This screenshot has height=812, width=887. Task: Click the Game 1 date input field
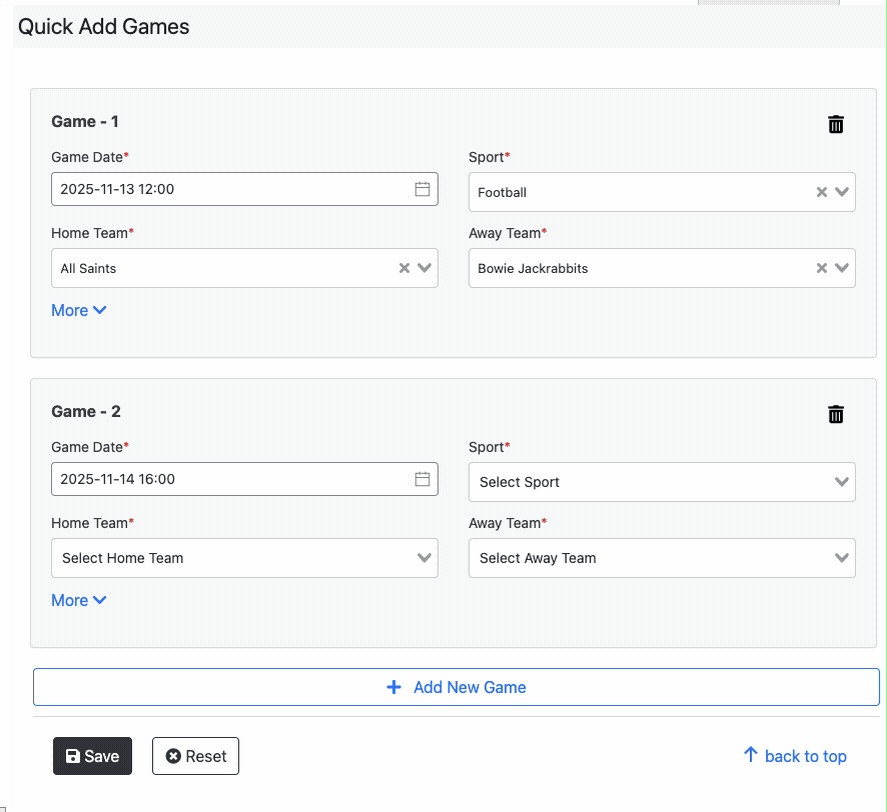point(230,189)
